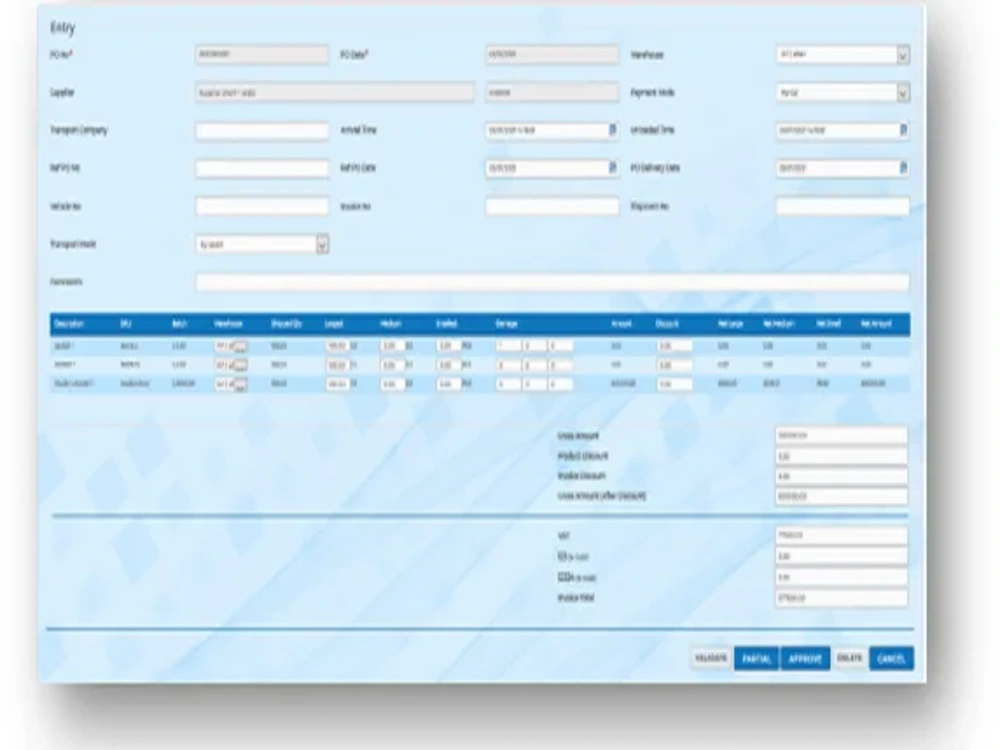Click the Discount column header
The width and height of the screenshot is (1000, 750).
click(667, 324)
